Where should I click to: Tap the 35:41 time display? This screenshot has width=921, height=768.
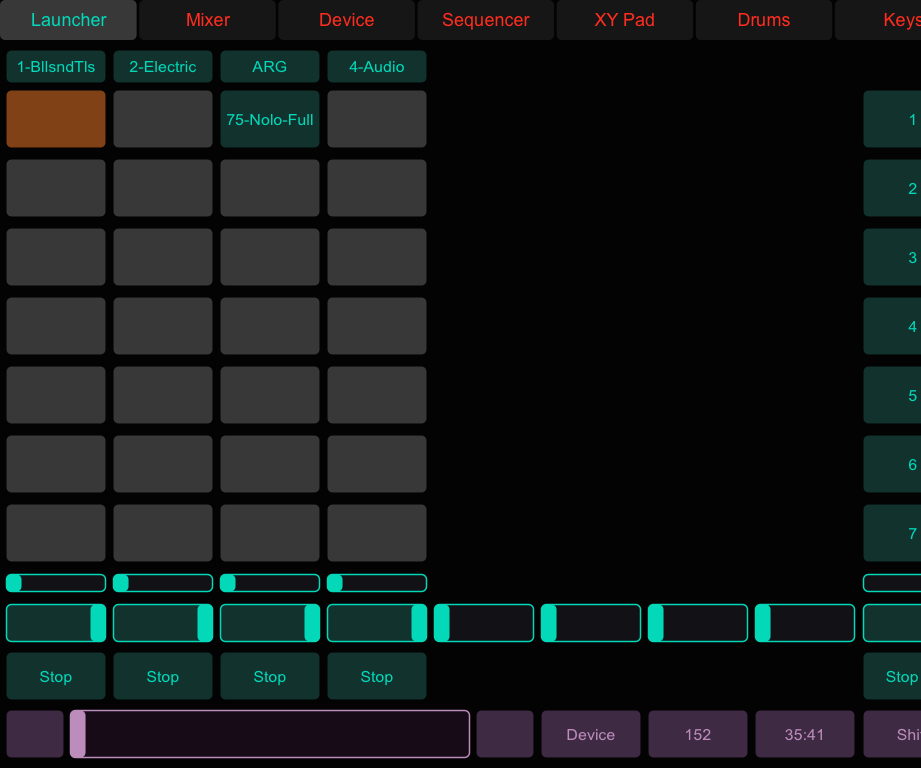pyautogui.click(x=804, y=733)
